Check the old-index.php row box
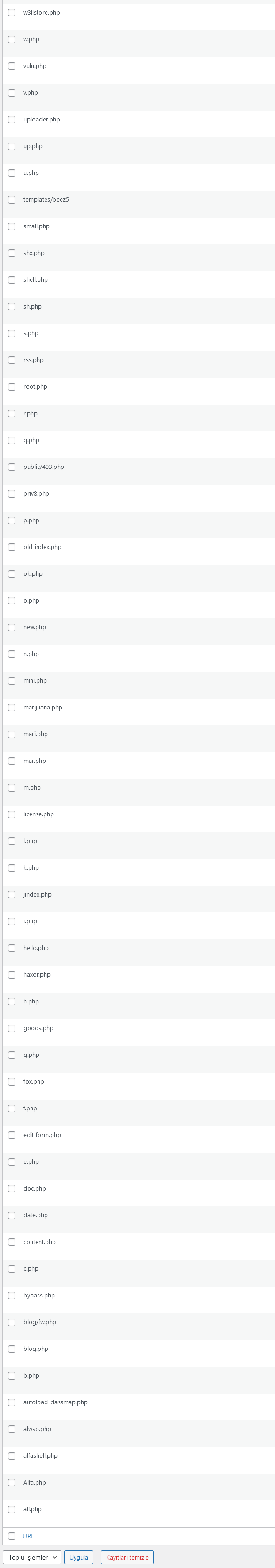This screenshot has width=275, height=1568. (12, 547)
